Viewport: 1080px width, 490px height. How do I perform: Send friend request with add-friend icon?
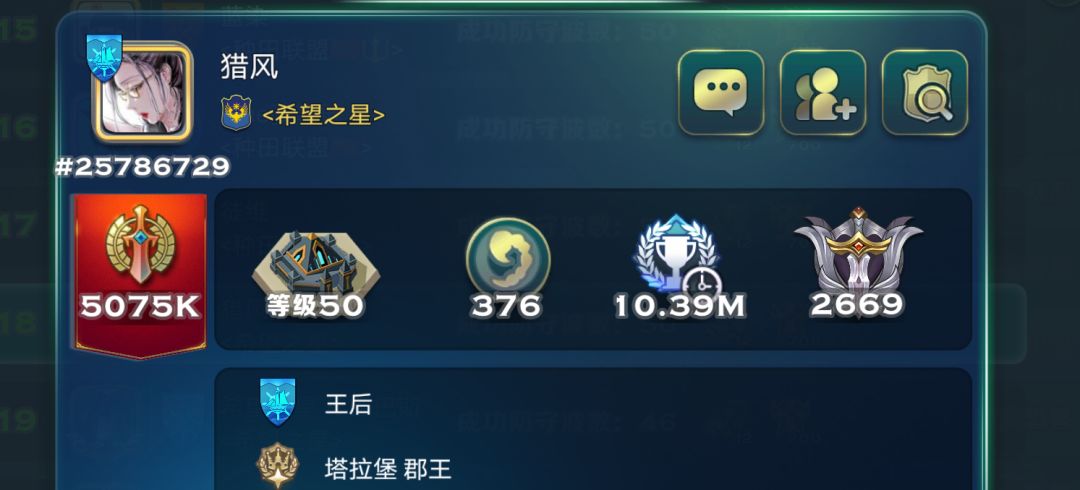tap(822, 92)
